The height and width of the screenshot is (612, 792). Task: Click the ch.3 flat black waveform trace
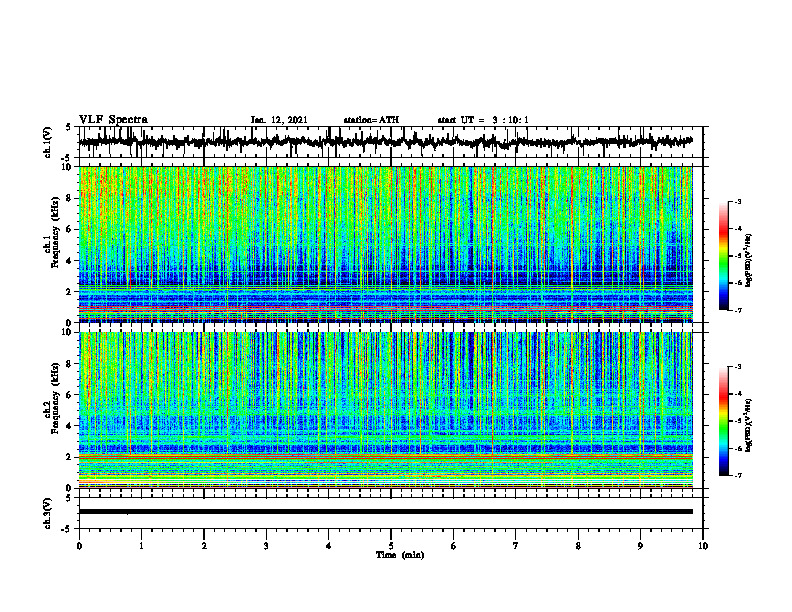pyautogui.click(x=386, y=512)
